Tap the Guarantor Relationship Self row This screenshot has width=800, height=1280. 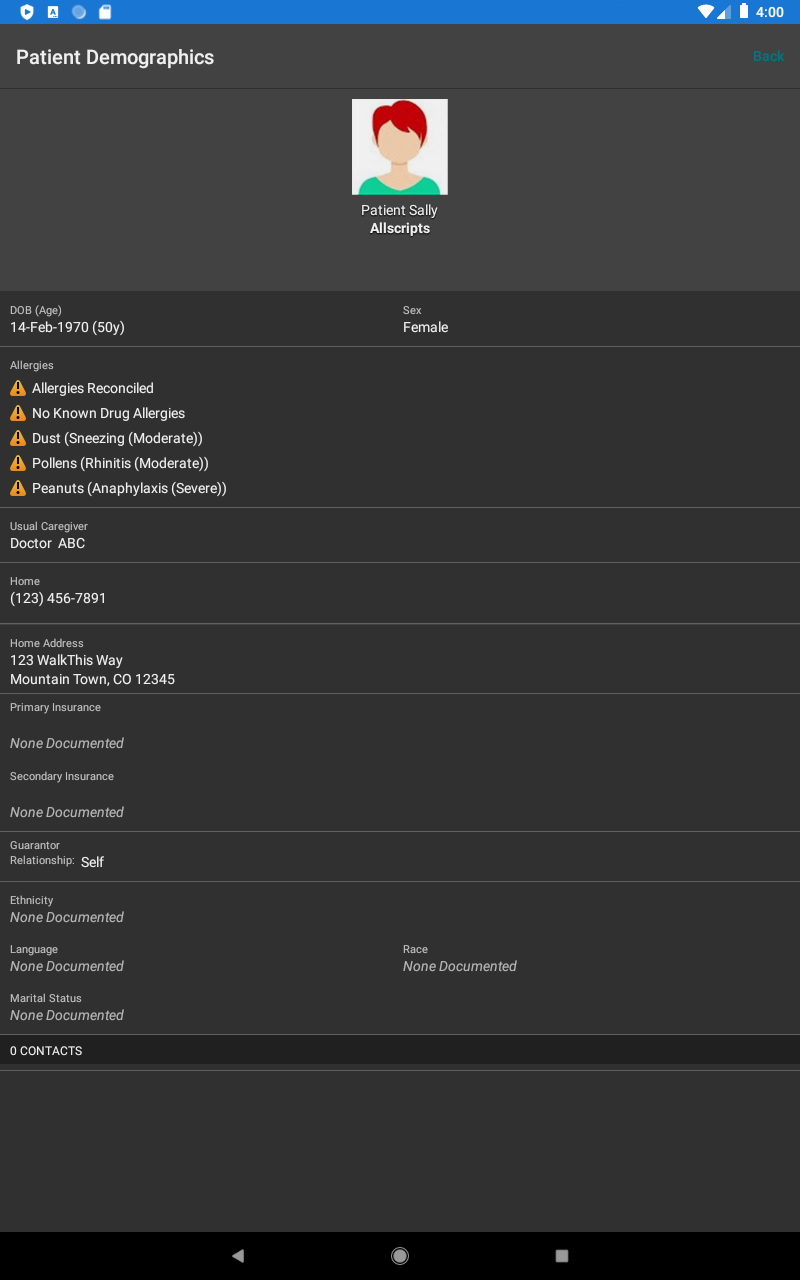(92, 861)
